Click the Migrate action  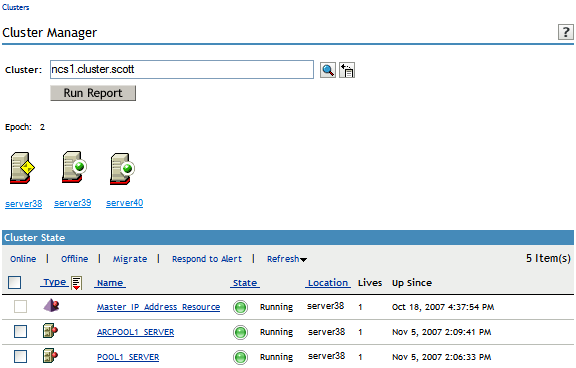pyautogui.click(x=130, y=259)
